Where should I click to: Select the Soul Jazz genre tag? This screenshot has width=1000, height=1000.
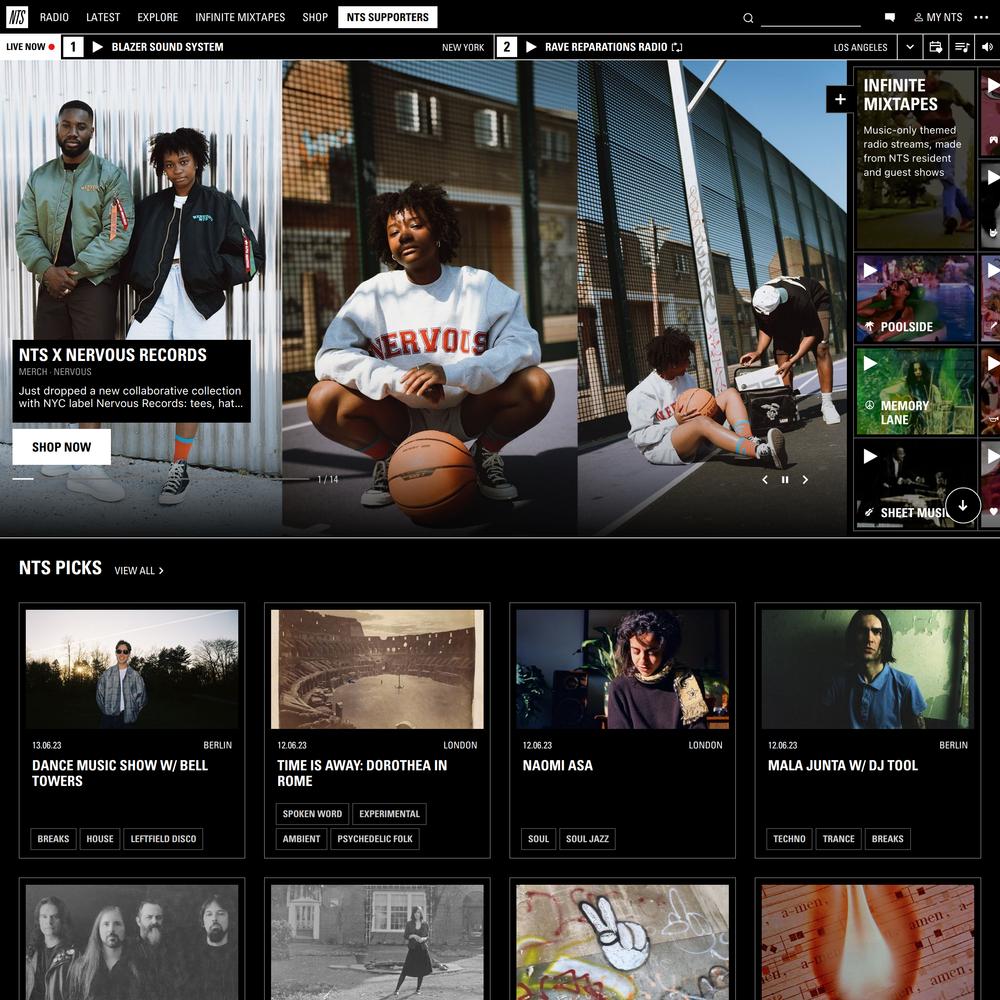tap(587, 839)
